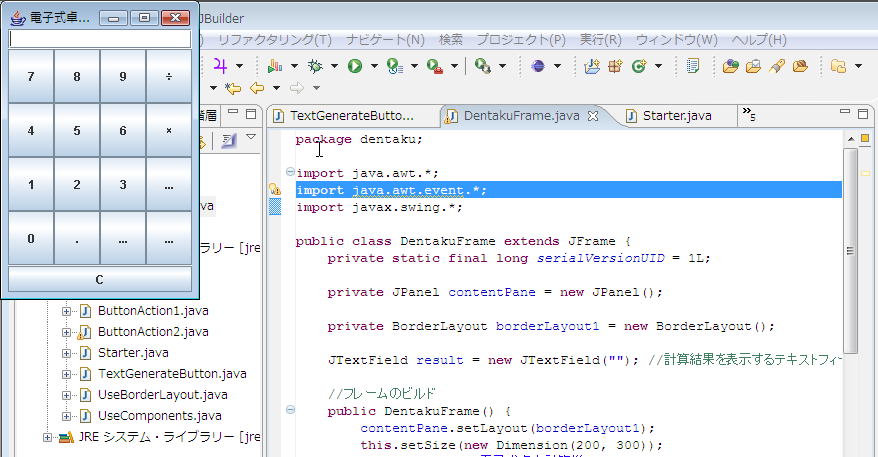
Task: Switch to the Starter.java tab
Action: point(676,116)
